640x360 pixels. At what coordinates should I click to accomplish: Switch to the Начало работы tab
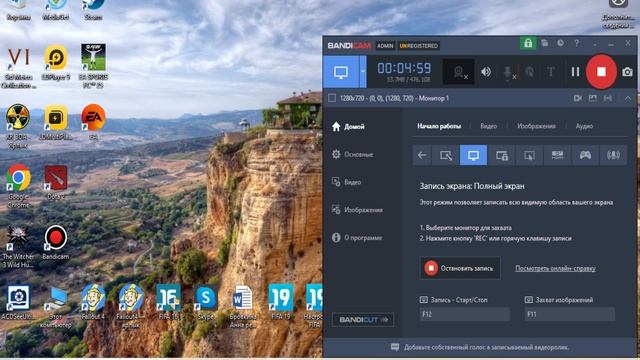[439, 126]
